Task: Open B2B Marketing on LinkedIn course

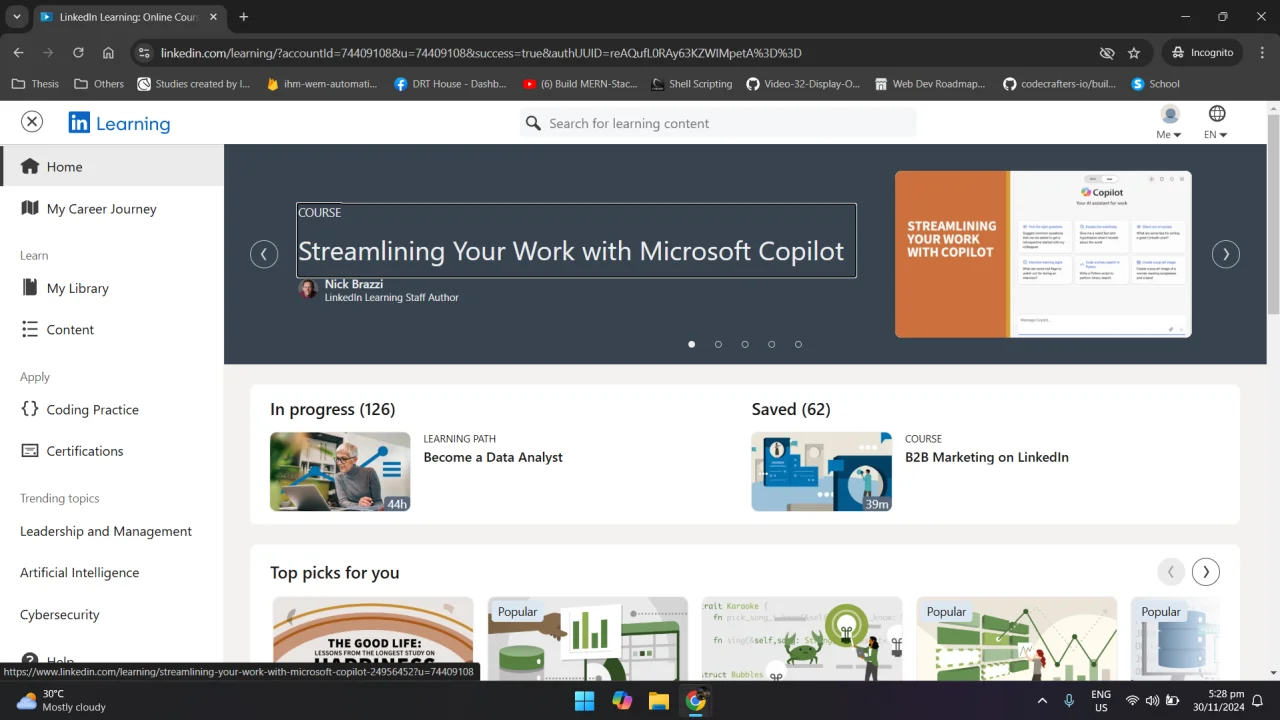Action: (x=987, y=457)
